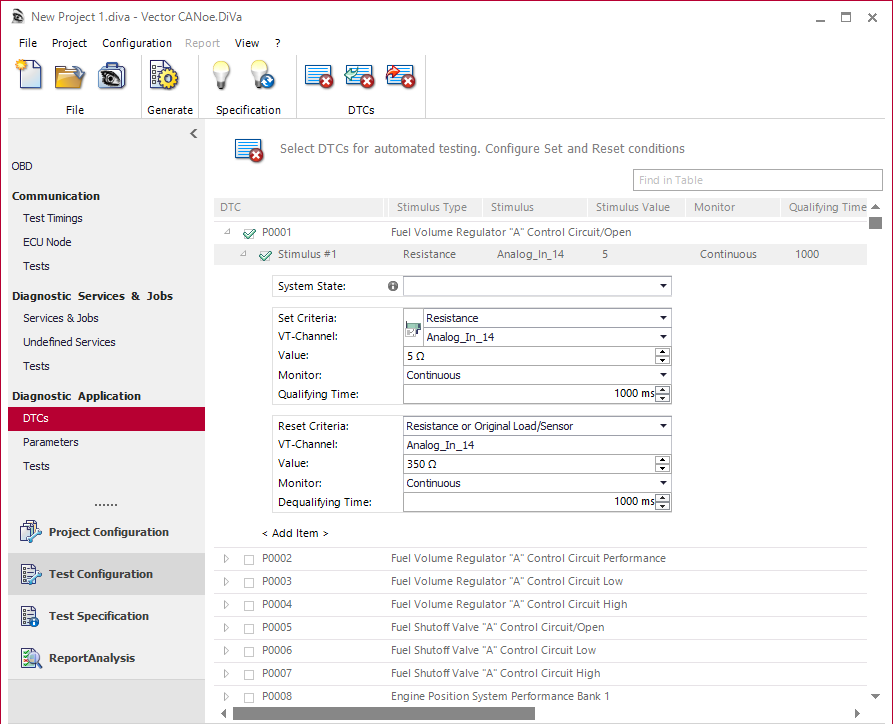Screen dimensions: 893x724
Task: Click the horizontal scrollbar right arrow
Action: point(858,713)
